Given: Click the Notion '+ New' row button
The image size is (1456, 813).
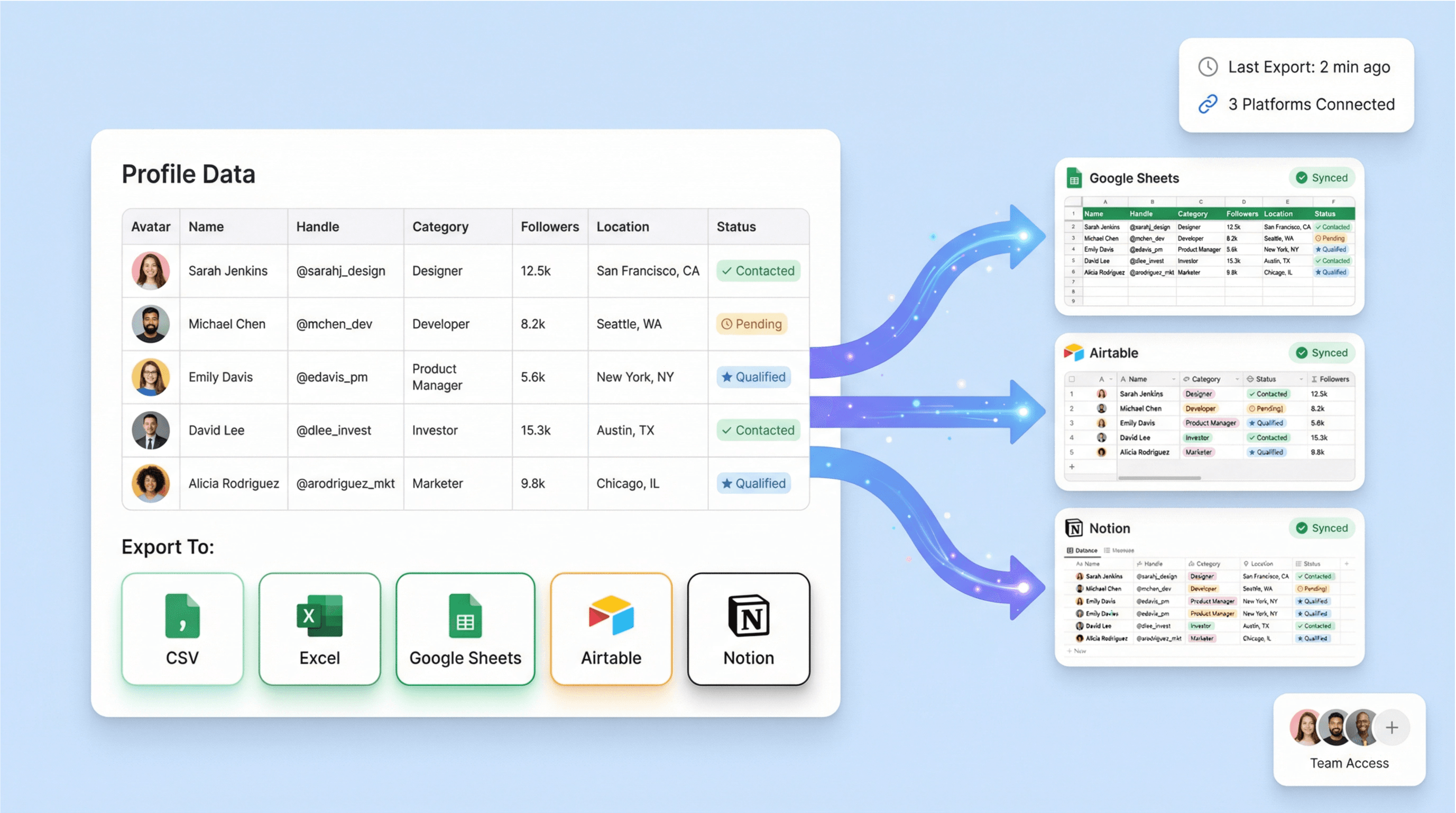Looking at the screenshot, I should tap(1077, 651).
